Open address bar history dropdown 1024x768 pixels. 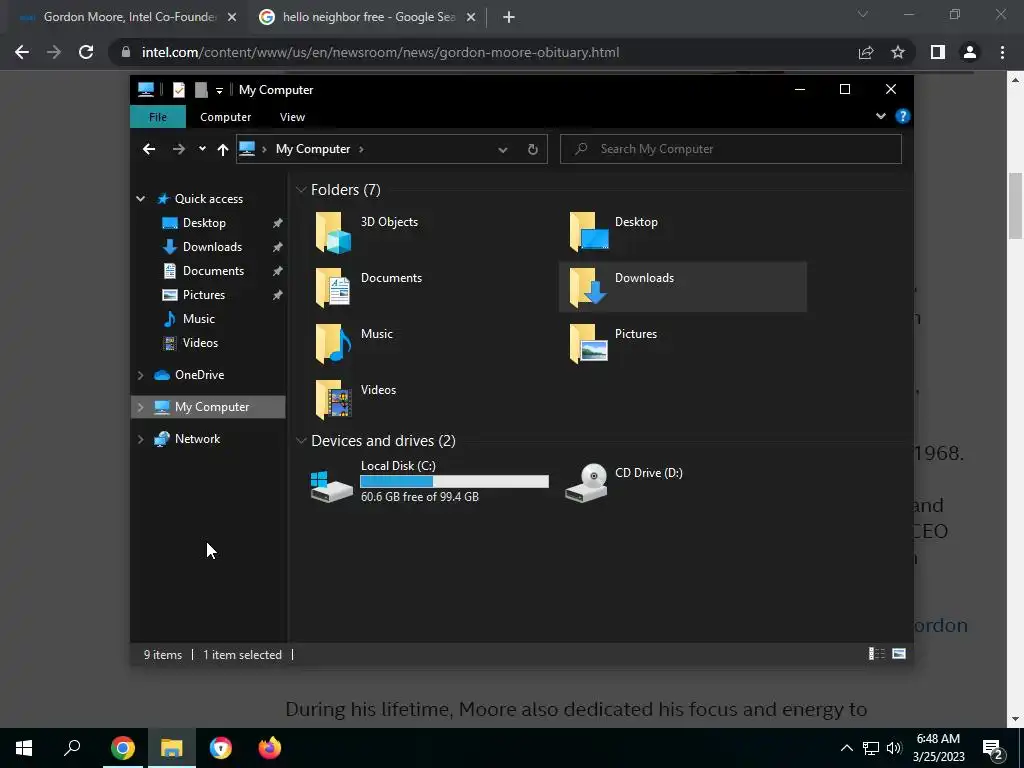pyautogui.click(x=502, y=150)
